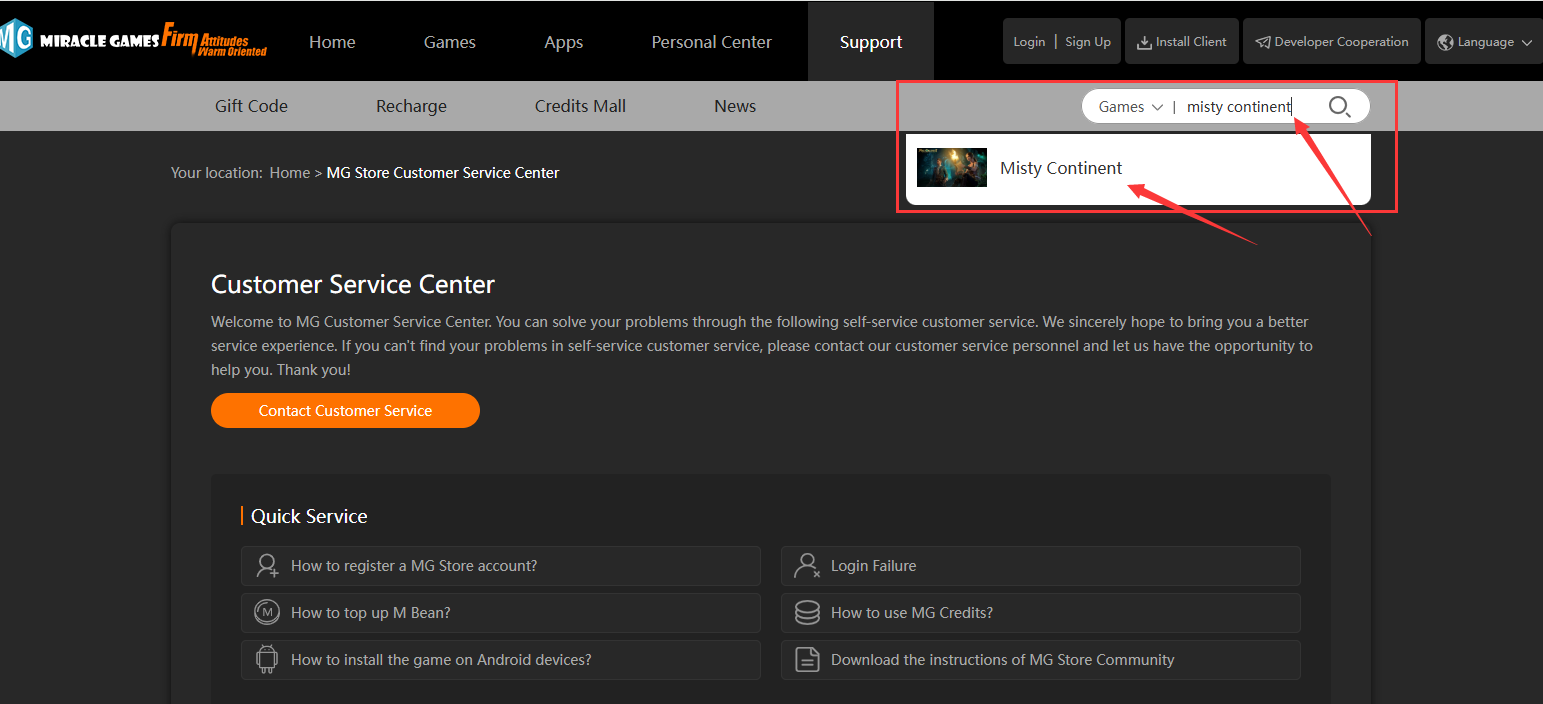Click the Misty Continent game thumbnail

pos(951,168)
